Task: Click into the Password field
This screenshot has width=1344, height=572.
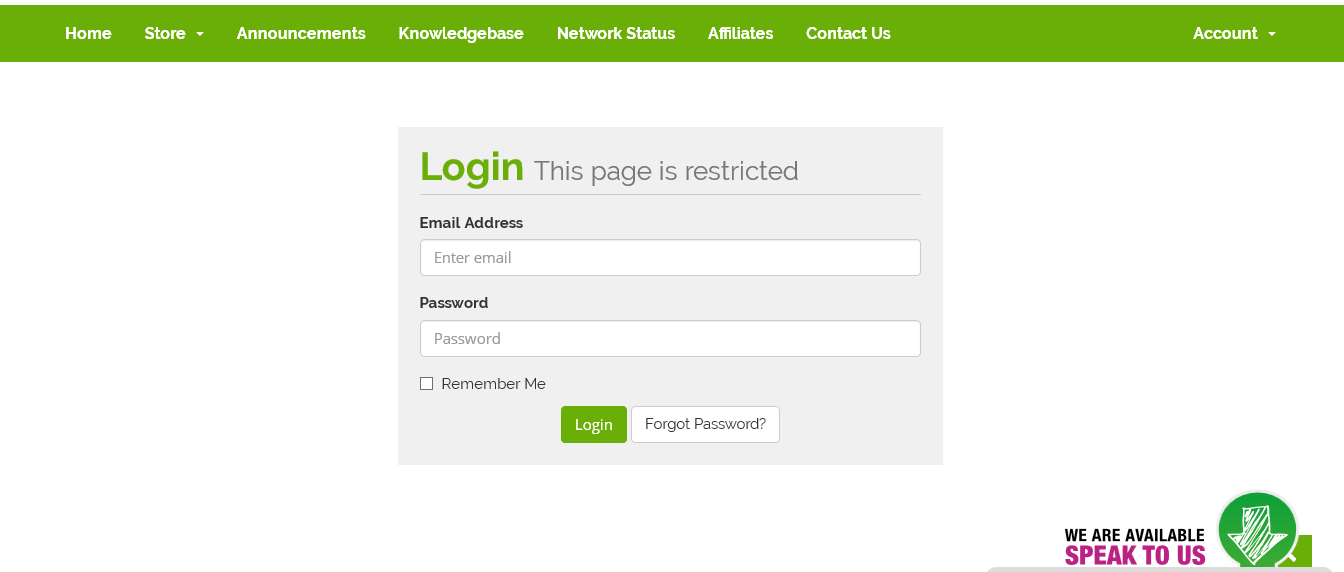Action: point(670,338)
